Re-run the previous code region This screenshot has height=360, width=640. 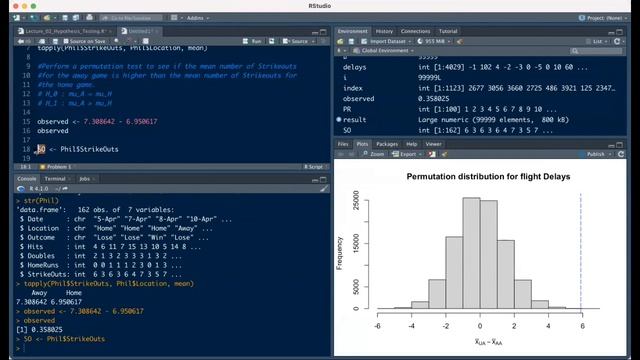(272, 41)
